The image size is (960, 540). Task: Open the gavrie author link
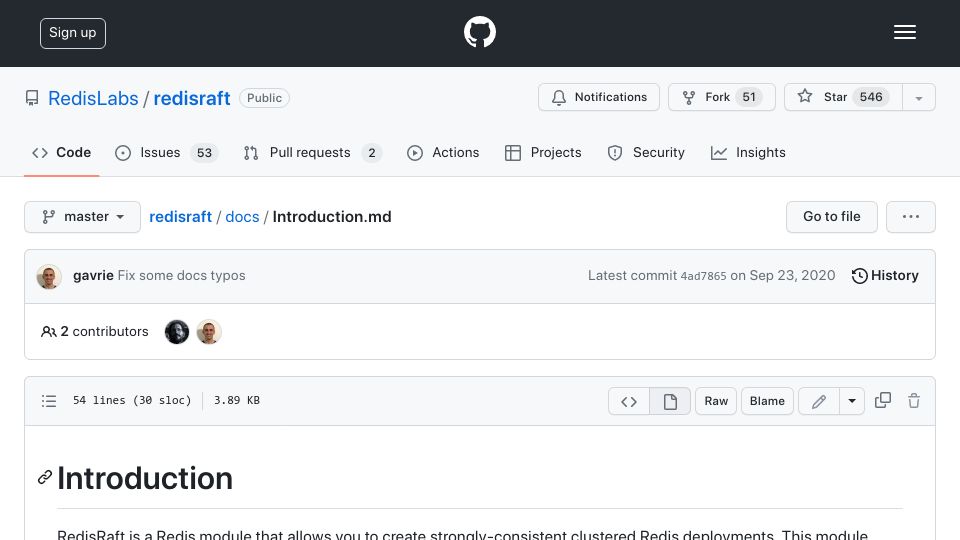tap(93, 276)
